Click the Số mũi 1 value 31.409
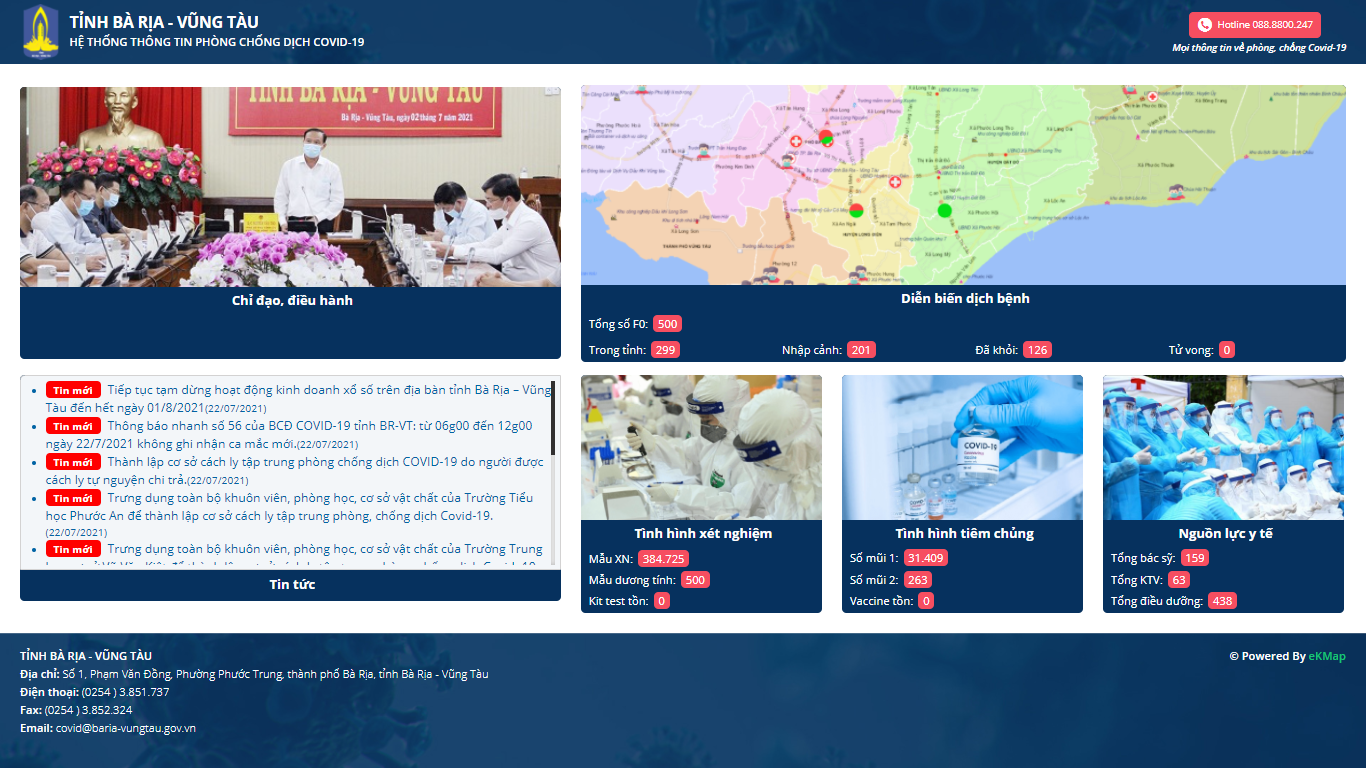The width and height of the screenshot is (1366, 768). (x=925, y=558)
